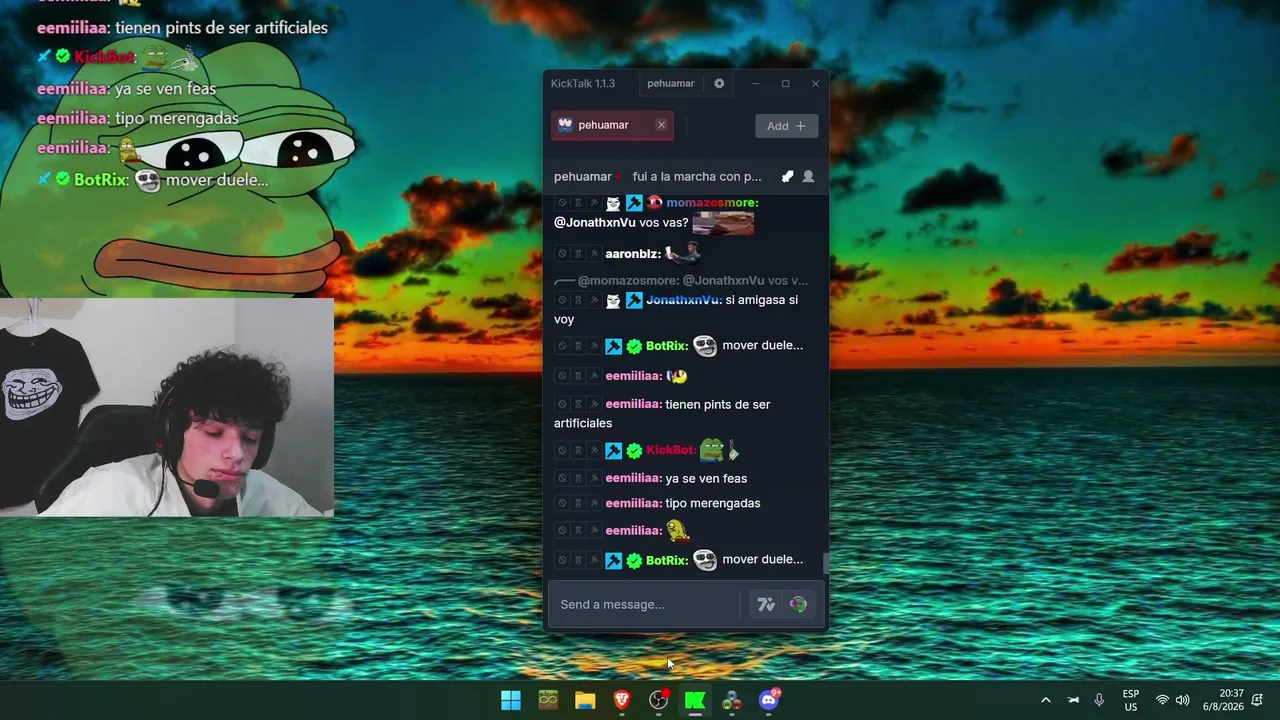1280x720 pixels.
Task: Timeout hourglass on KickBot's message
Action: (x=578, y=450)
